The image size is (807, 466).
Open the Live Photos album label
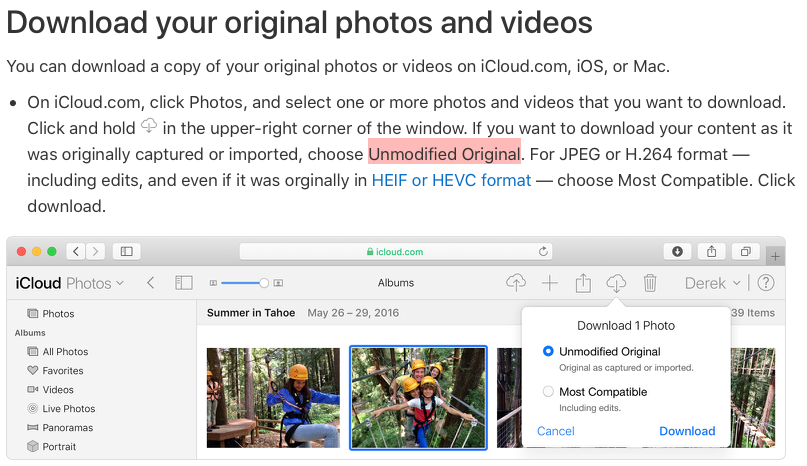pyautogui.click(x=69, y=409)
